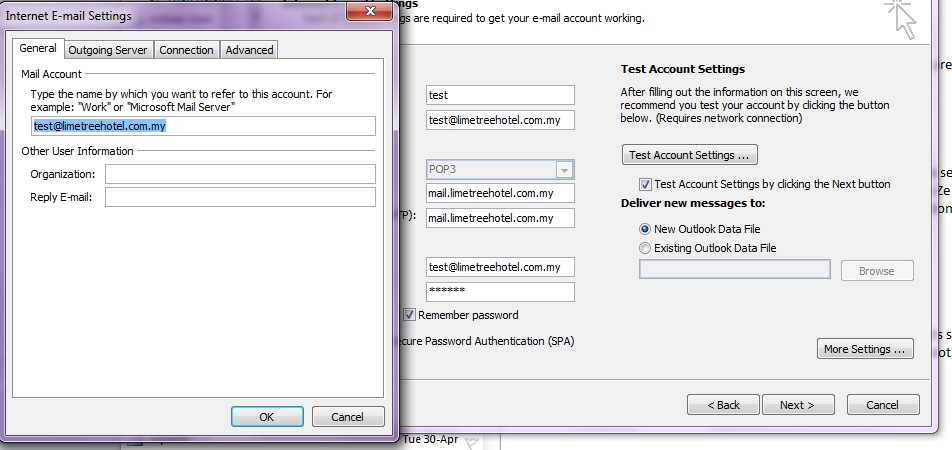Cancel the Internet E-mail Settings dialog
The width and height of the screenshot is (952, 450).
coord(348,417)
